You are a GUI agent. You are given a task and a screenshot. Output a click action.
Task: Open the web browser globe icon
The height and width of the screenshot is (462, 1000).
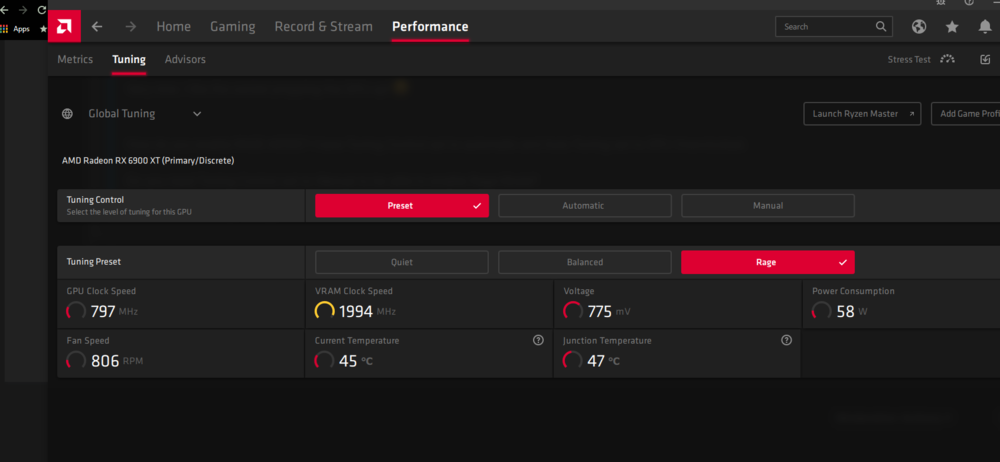[x=919, y=27]
